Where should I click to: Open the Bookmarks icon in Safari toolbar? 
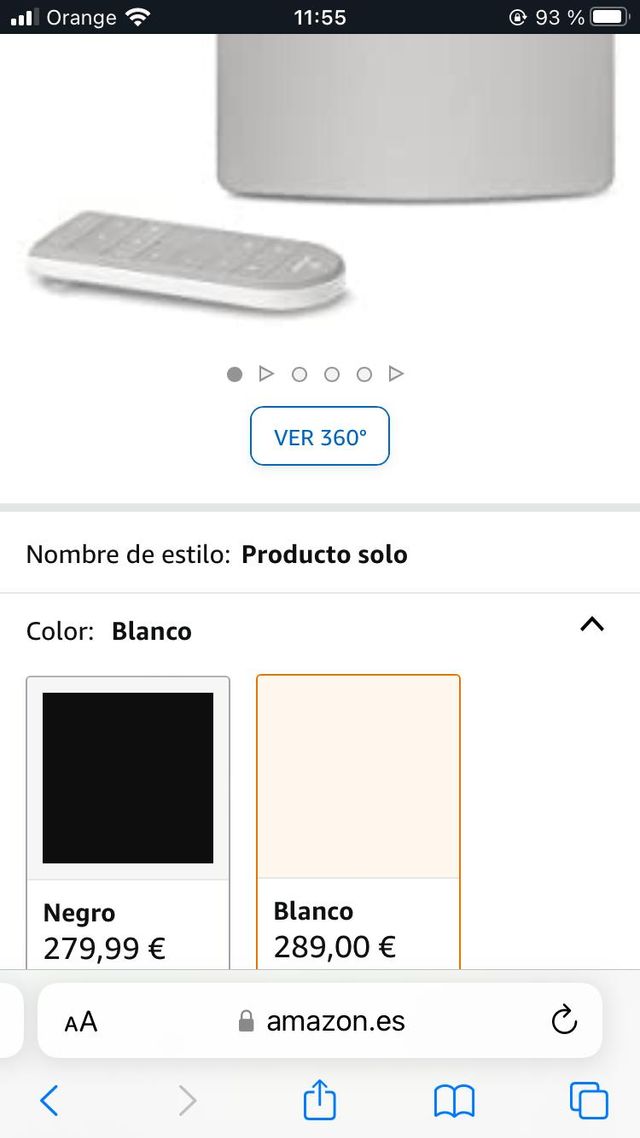click(x=453, y=1100)
